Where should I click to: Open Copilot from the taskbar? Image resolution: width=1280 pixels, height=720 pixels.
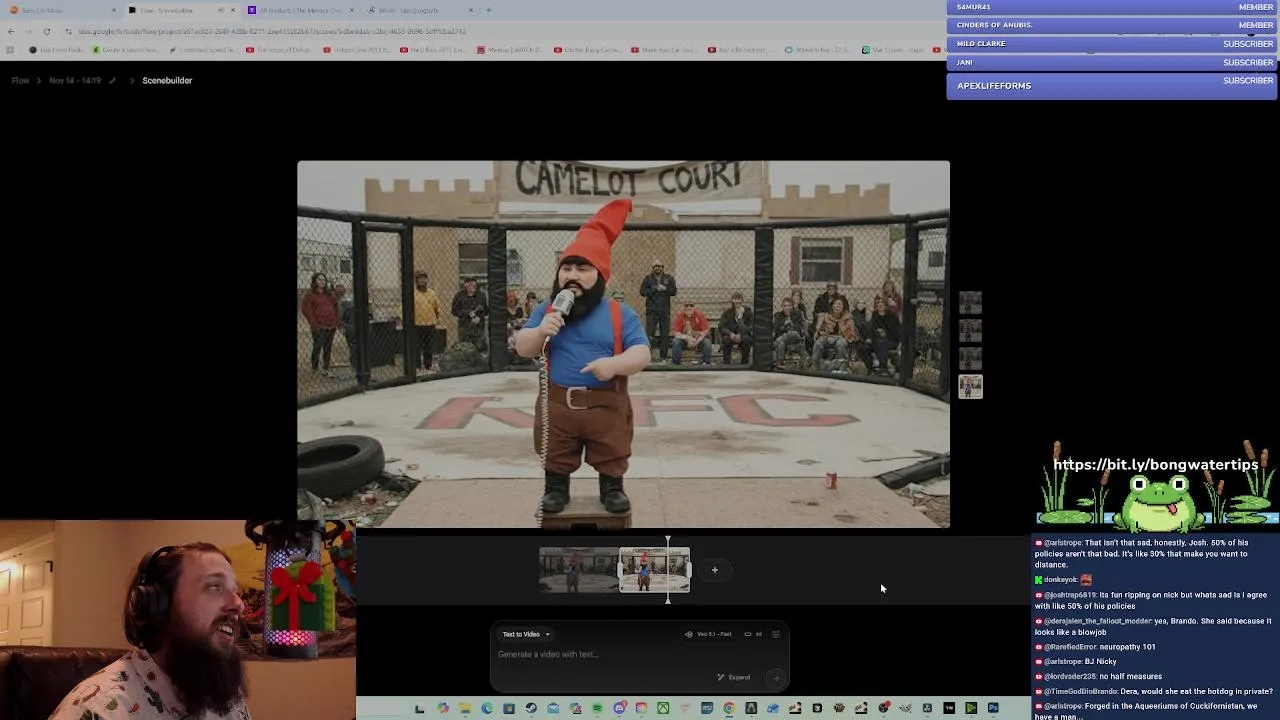[443, 708]
